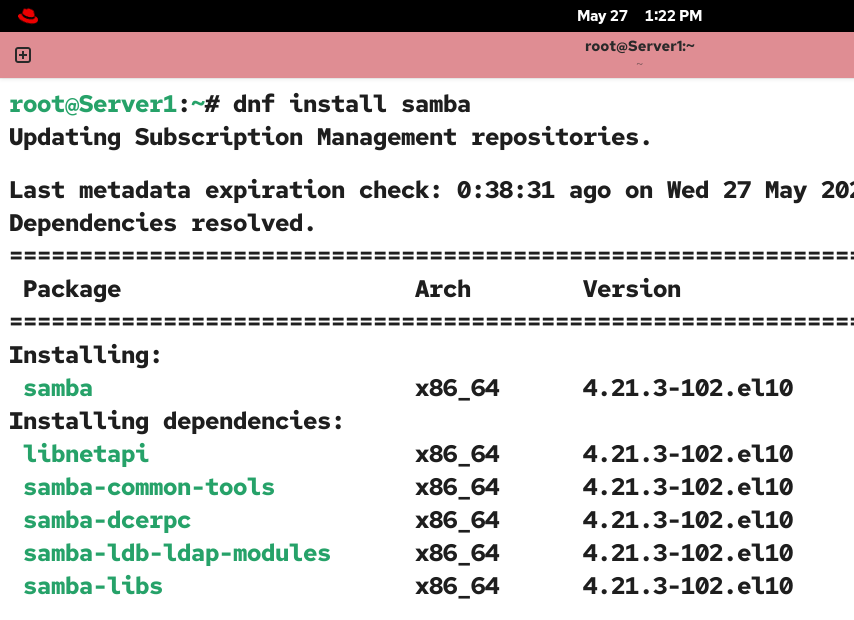854x620 pixels.
Task: Click x86_64 in the samba-common-tools row
Action: (x=457, y=488)
